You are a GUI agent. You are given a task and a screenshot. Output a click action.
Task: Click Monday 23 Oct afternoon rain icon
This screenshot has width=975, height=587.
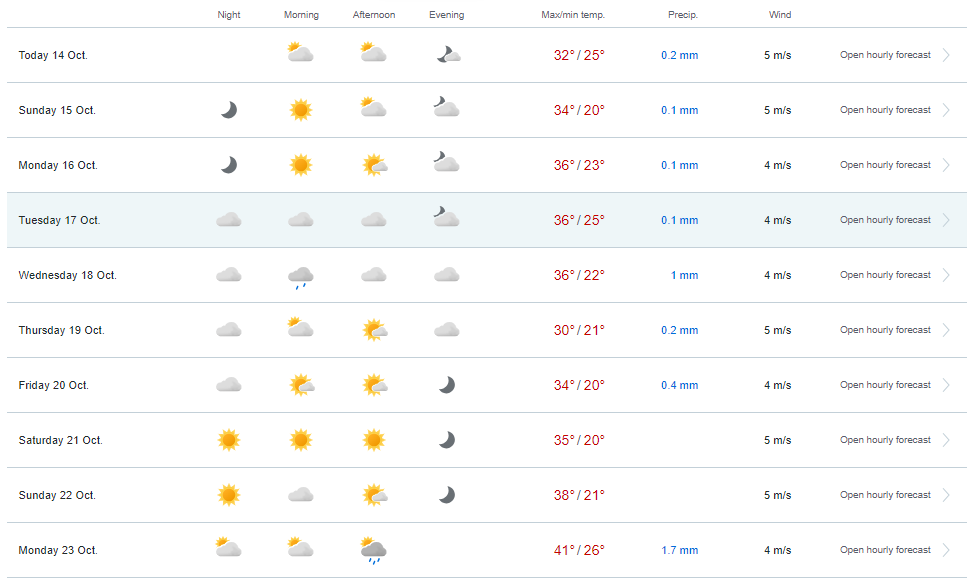pyautogui.click(x=374, y=551)
